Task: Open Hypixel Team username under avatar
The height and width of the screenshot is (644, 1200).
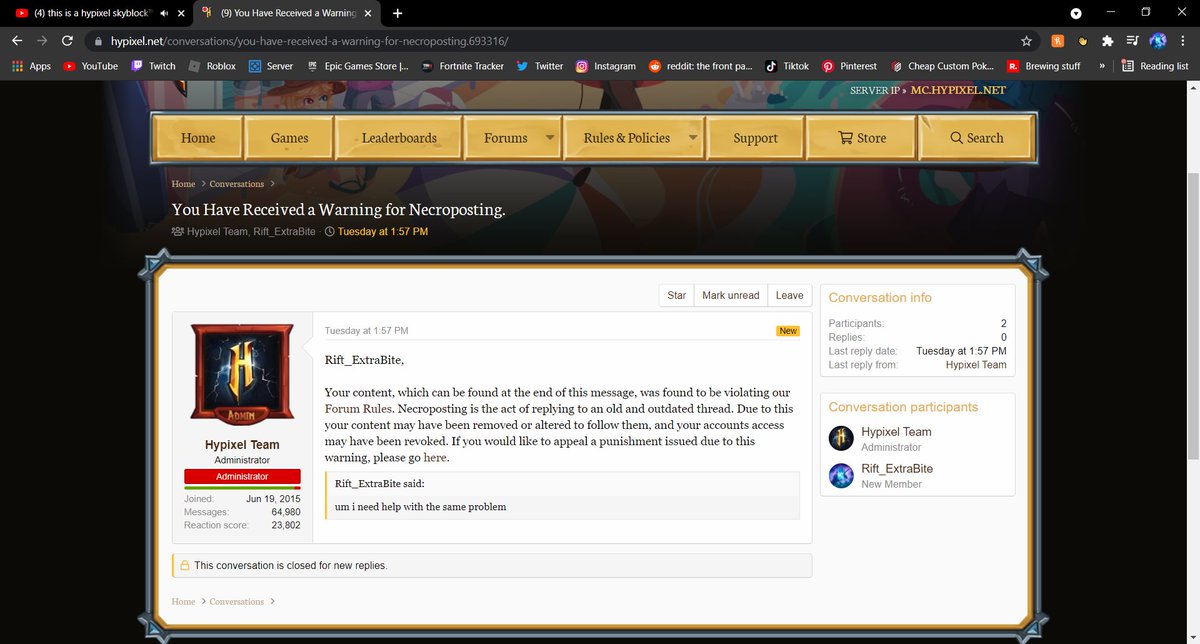Action: pos(242,445)
